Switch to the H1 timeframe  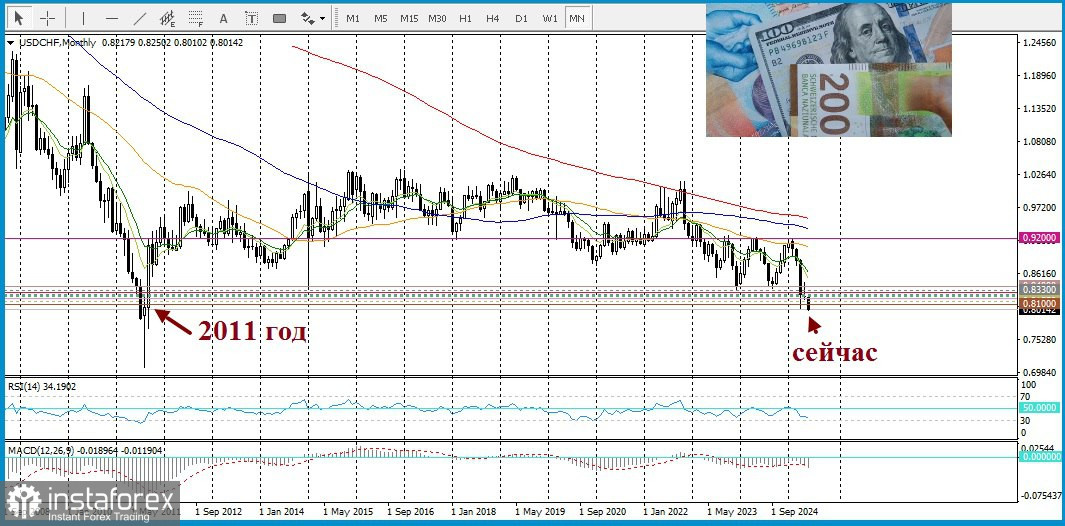click(465, 18)
